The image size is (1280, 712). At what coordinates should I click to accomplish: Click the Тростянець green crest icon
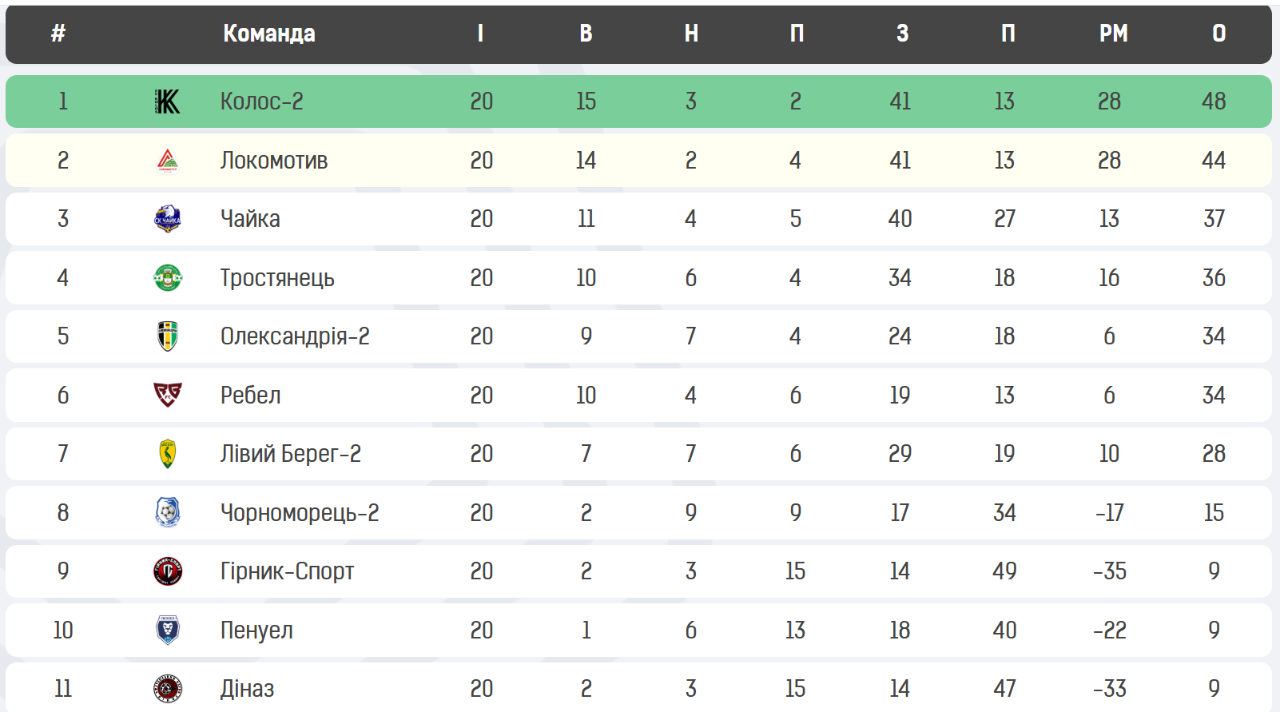coord(167,277)
